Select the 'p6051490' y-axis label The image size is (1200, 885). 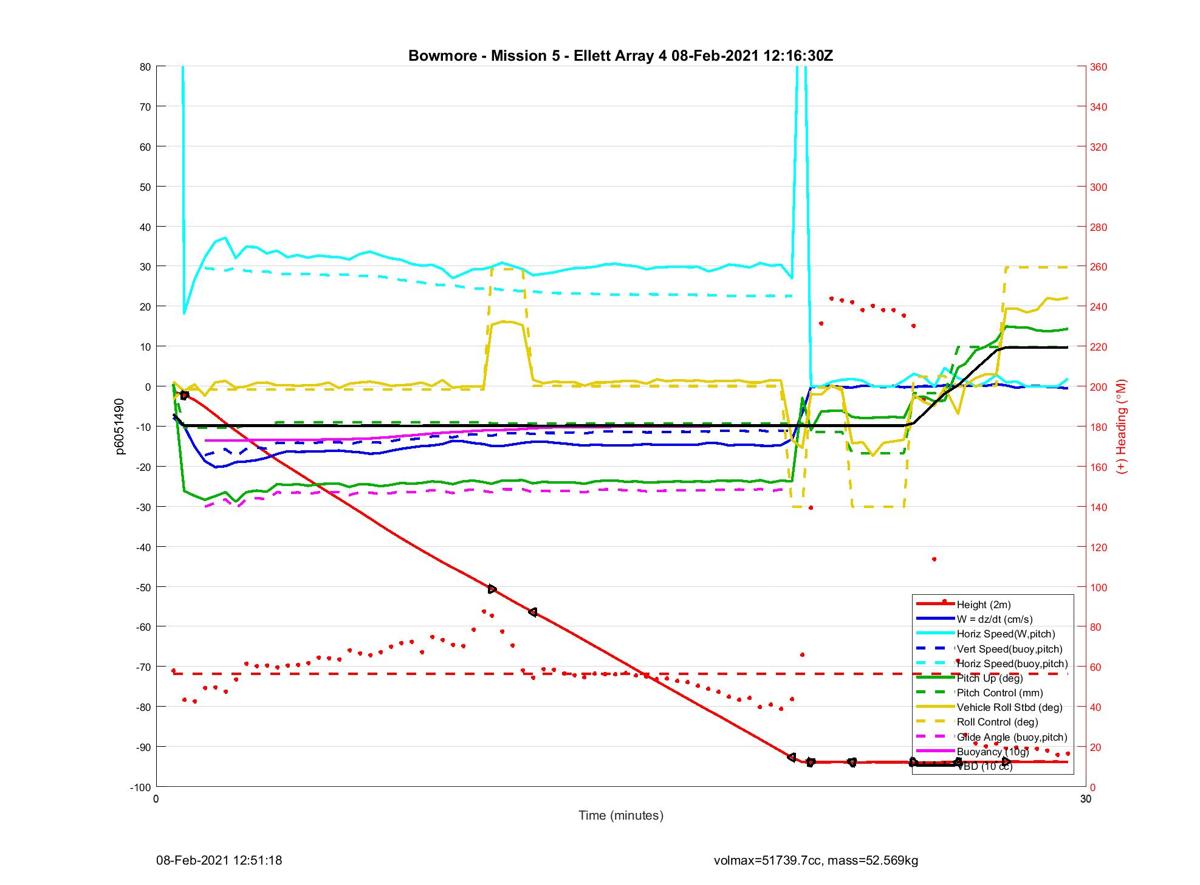118,427
